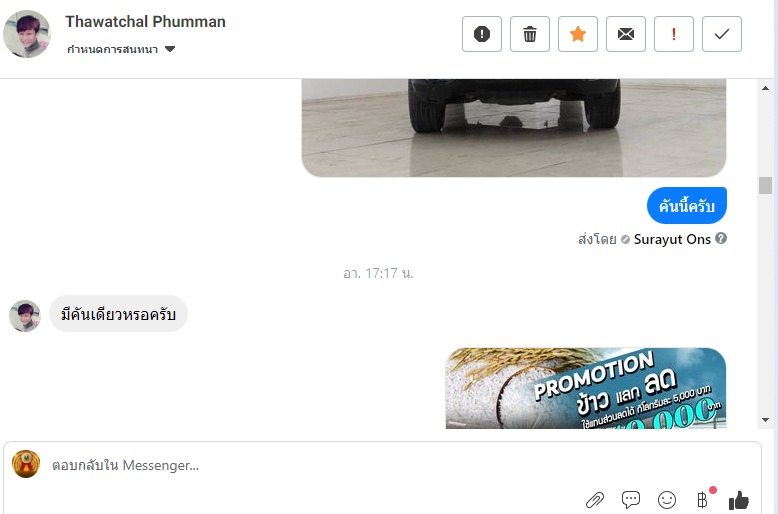
Task: Flag conversation with red exclamation icon
Action: click(674, 34)
